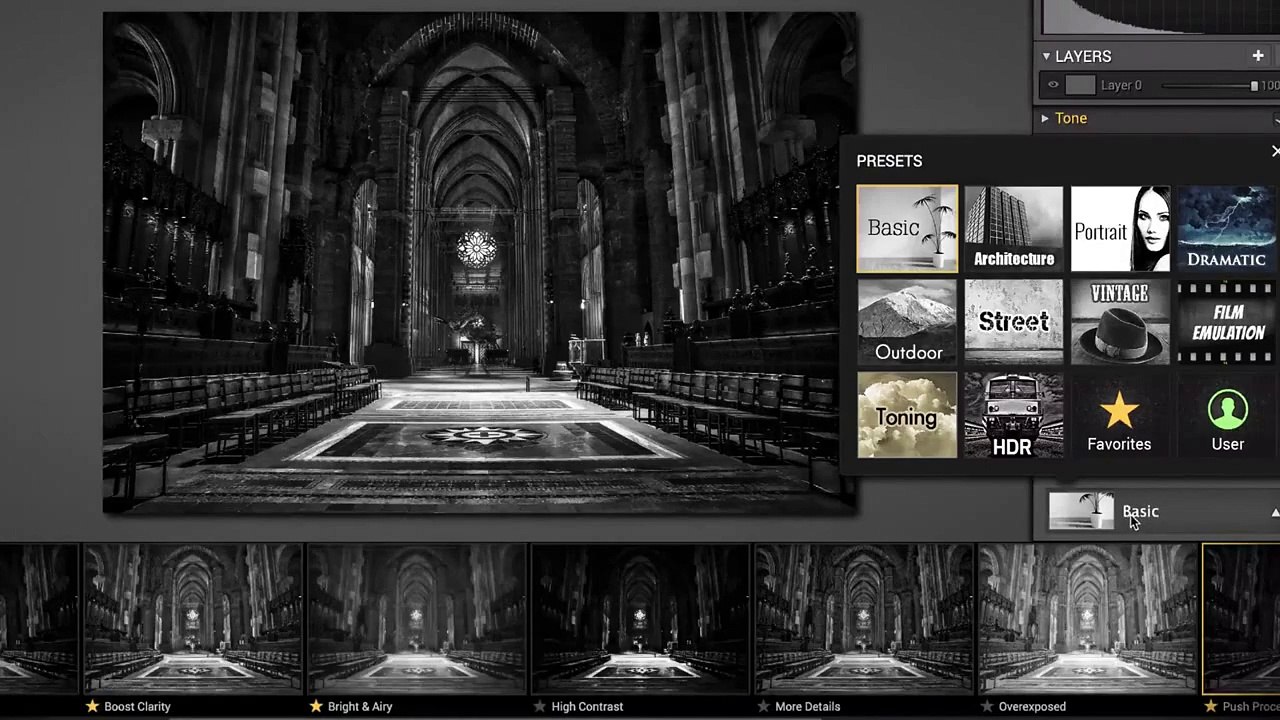The image size is (1280, 720).
Task: Apply the Bright & Airy preset thumbnail
Action: pos(416,619)
